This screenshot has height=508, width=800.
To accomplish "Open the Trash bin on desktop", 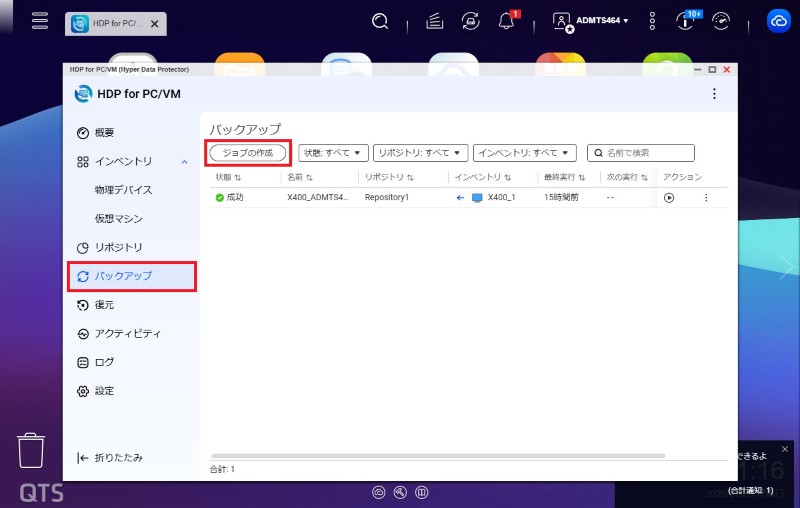I will [32, 451].
